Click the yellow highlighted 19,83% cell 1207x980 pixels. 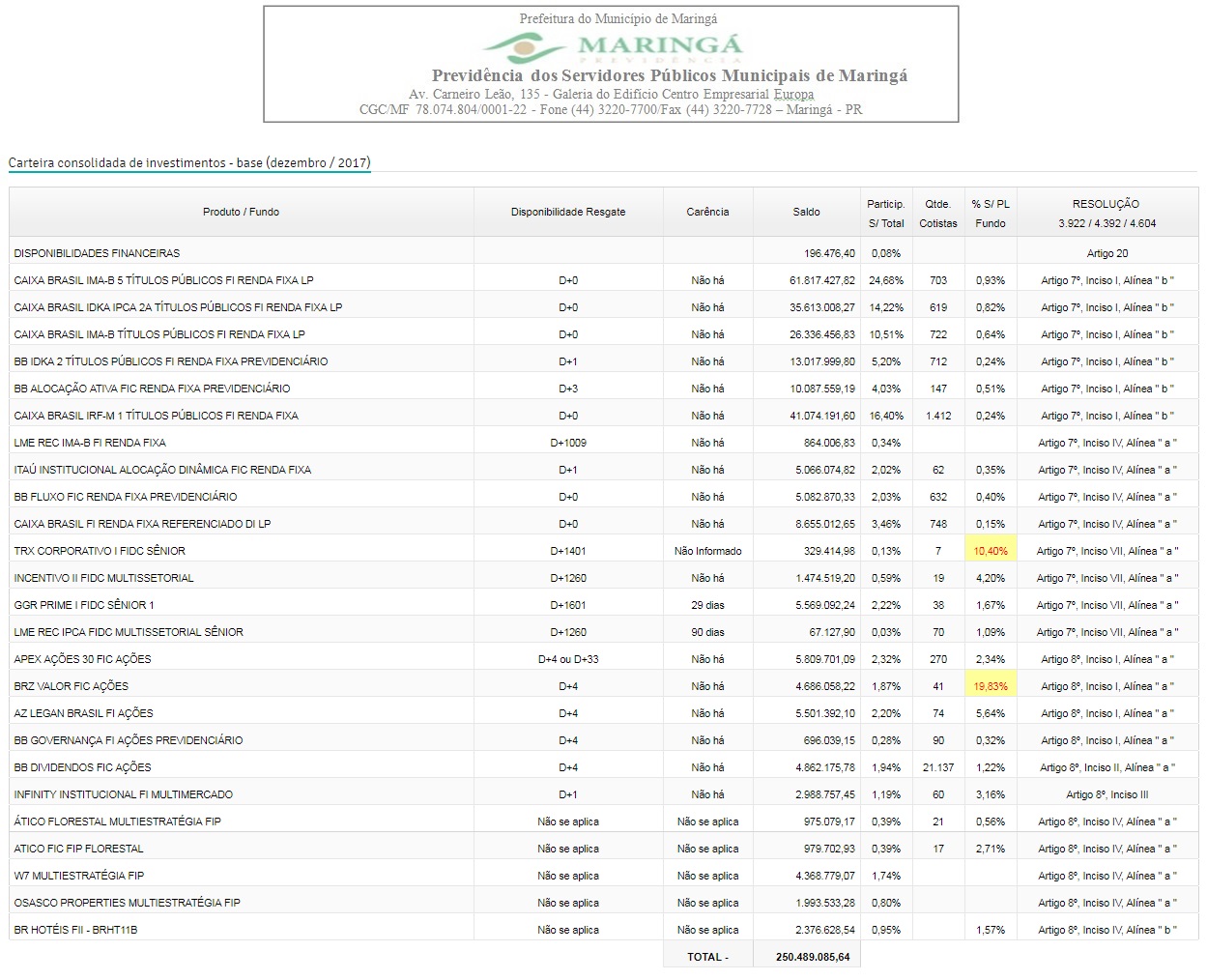(990, 686)
